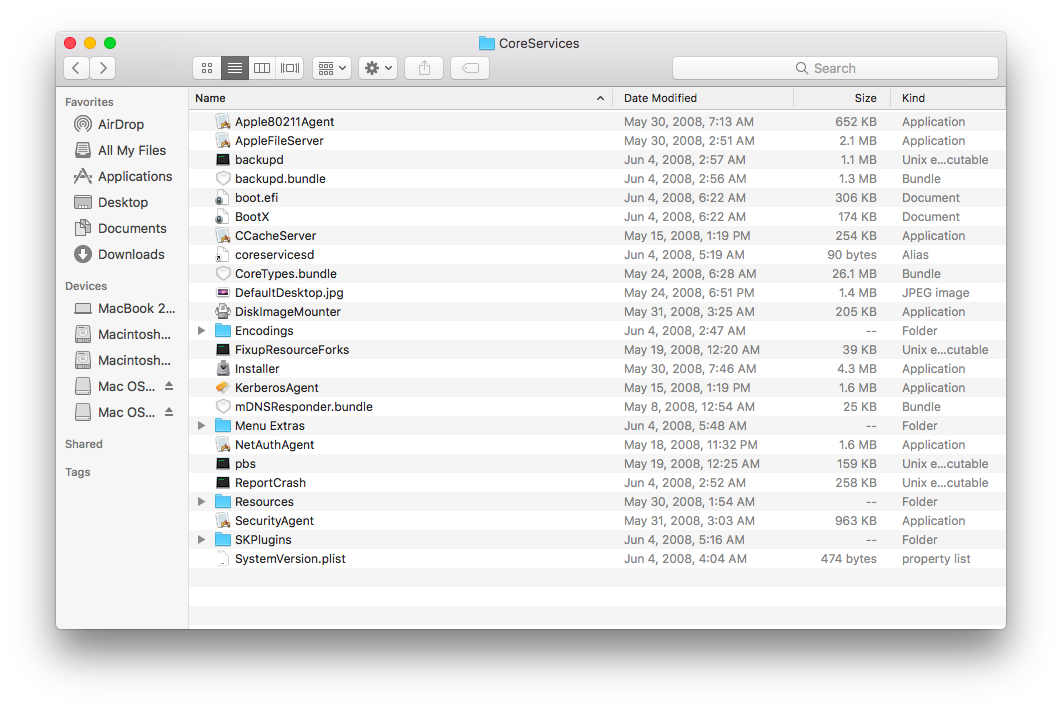Viewport: 1062px width, 709px height.
Task: Go forward with the right arrow
Action: pyautogui.click(x=103, y=68)
